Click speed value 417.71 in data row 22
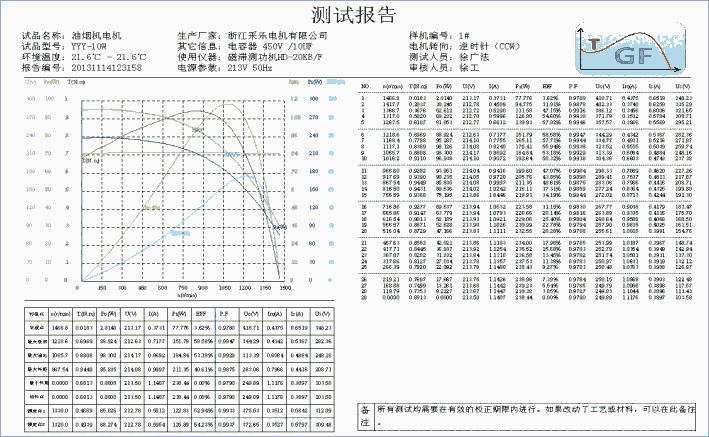This screenshot has width=709, height=437. pyautogui.click(x=391, y=249)
